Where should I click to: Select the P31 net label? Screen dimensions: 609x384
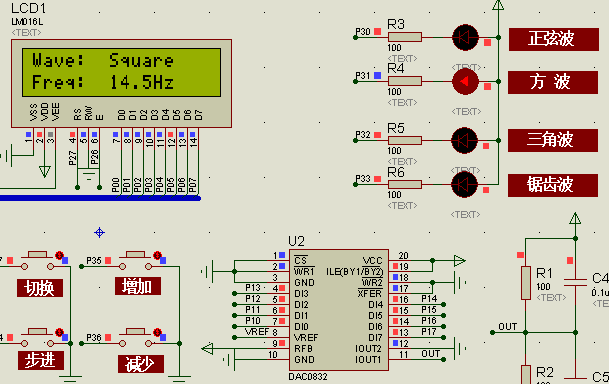[363, 76]
